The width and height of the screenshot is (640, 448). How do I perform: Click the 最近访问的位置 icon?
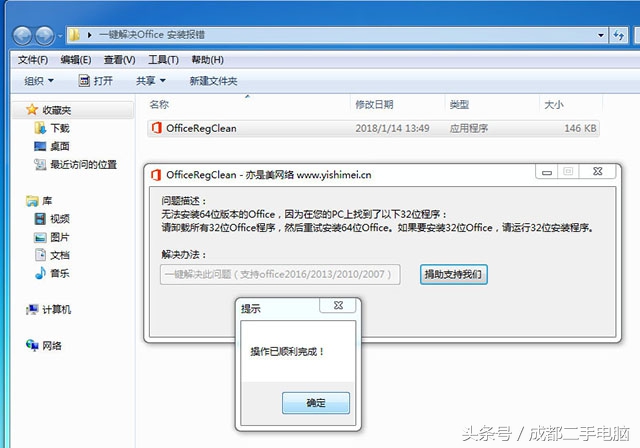(40, 164)
